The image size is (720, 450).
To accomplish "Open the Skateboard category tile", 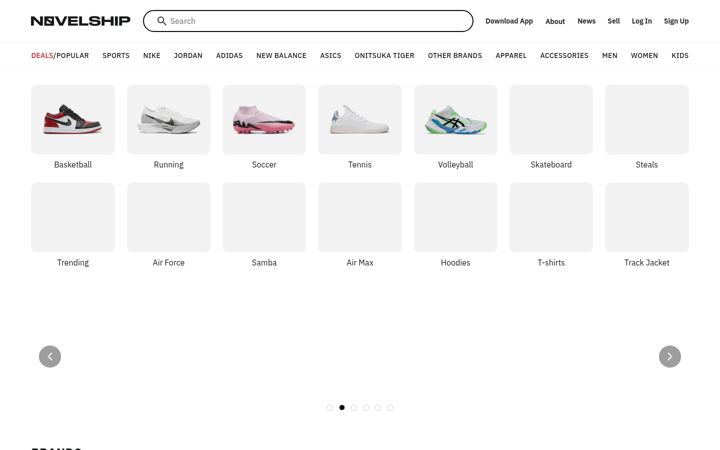I will [x=551, y=119].
